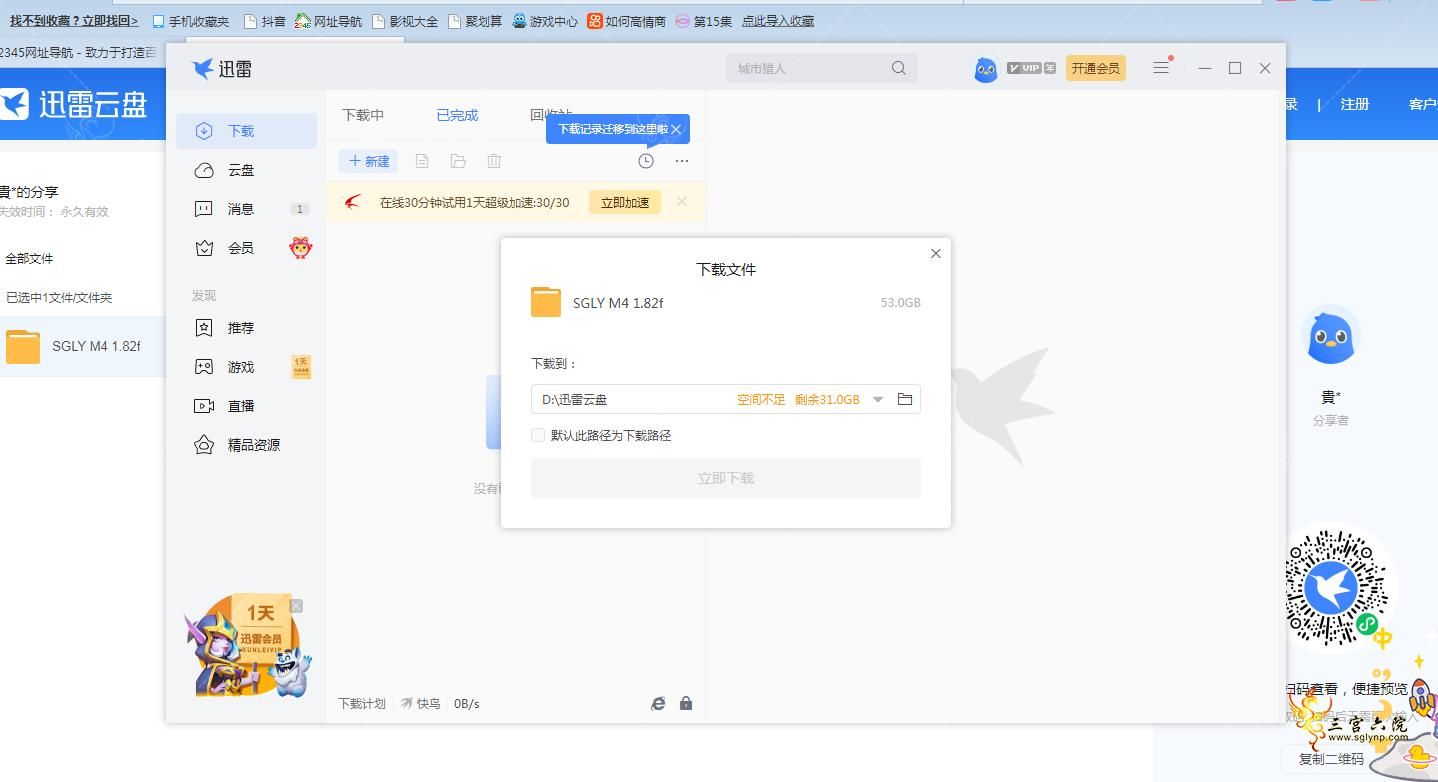Click the sharer bird avatar on web page

[1331, 337]
